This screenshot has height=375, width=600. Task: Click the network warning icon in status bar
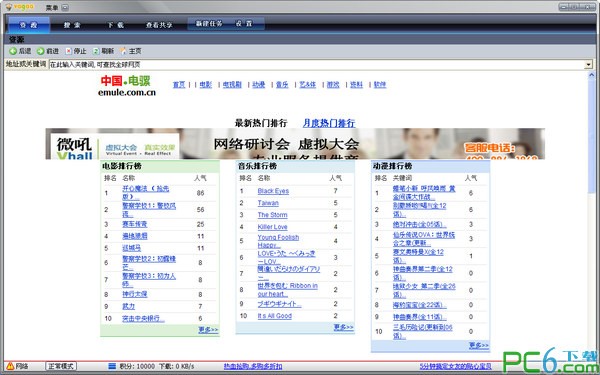coord(10,366)
